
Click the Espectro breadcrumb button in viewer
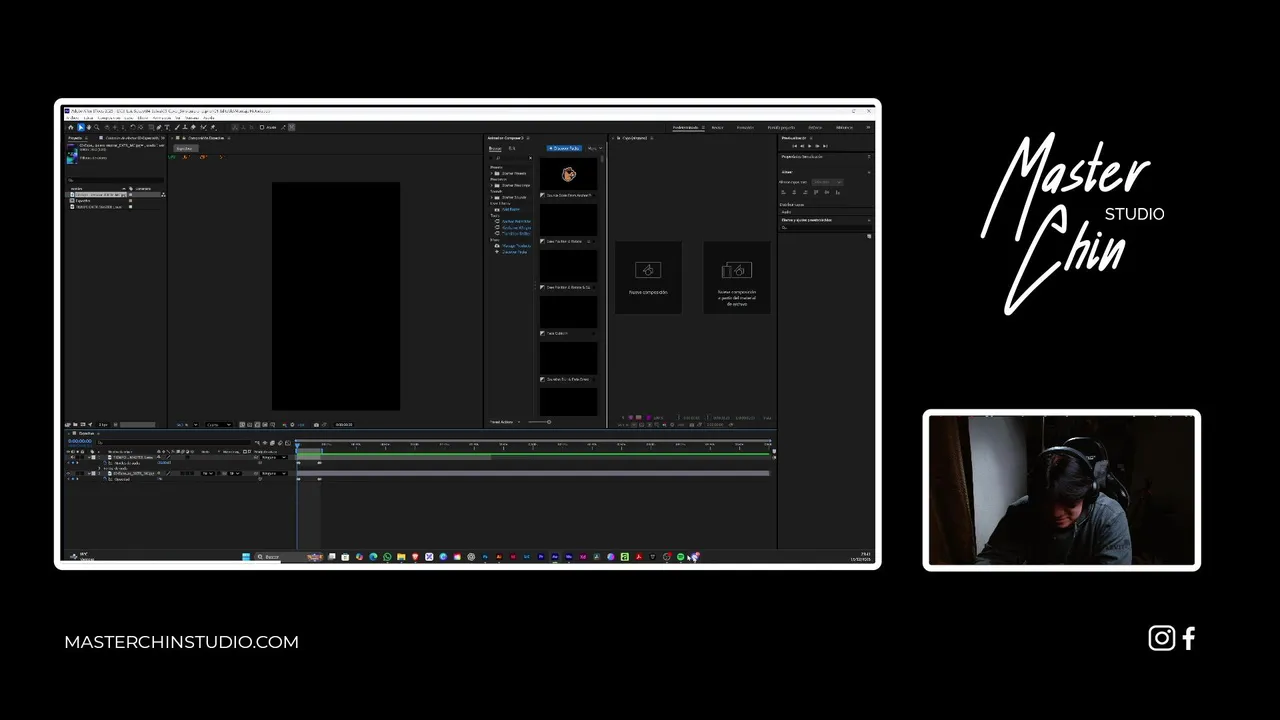[x=184, y=148]
